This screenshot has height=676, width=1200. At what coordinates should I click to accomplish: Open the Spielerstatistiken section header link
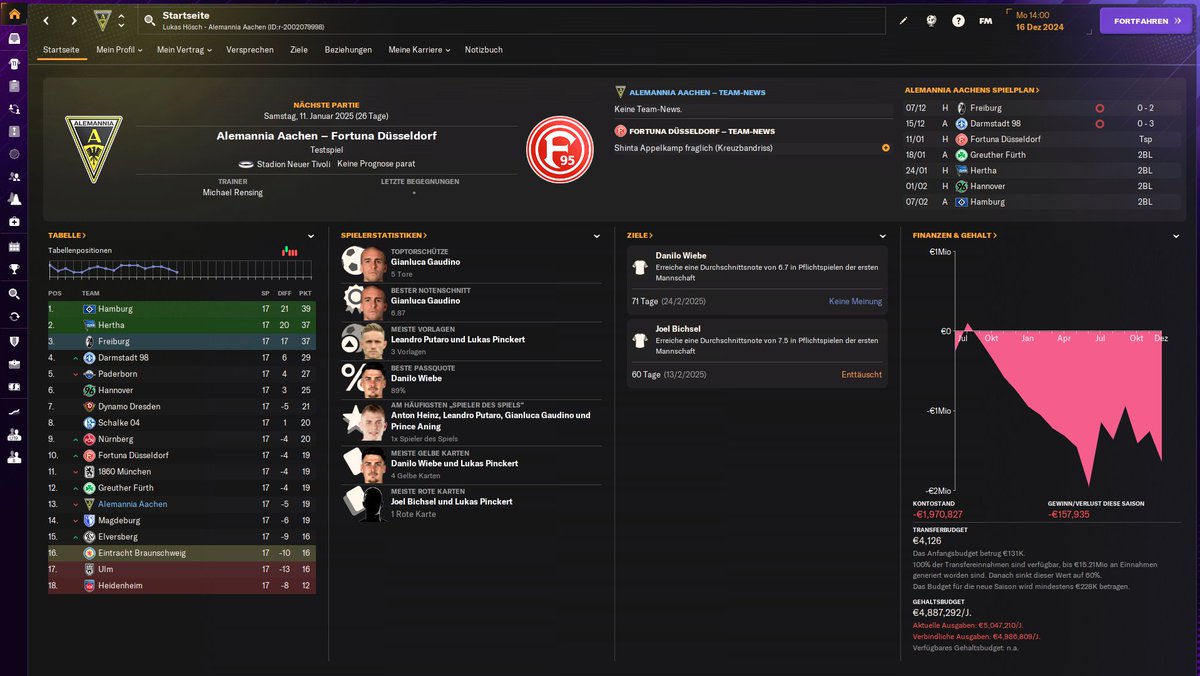[x=384, y=235]
